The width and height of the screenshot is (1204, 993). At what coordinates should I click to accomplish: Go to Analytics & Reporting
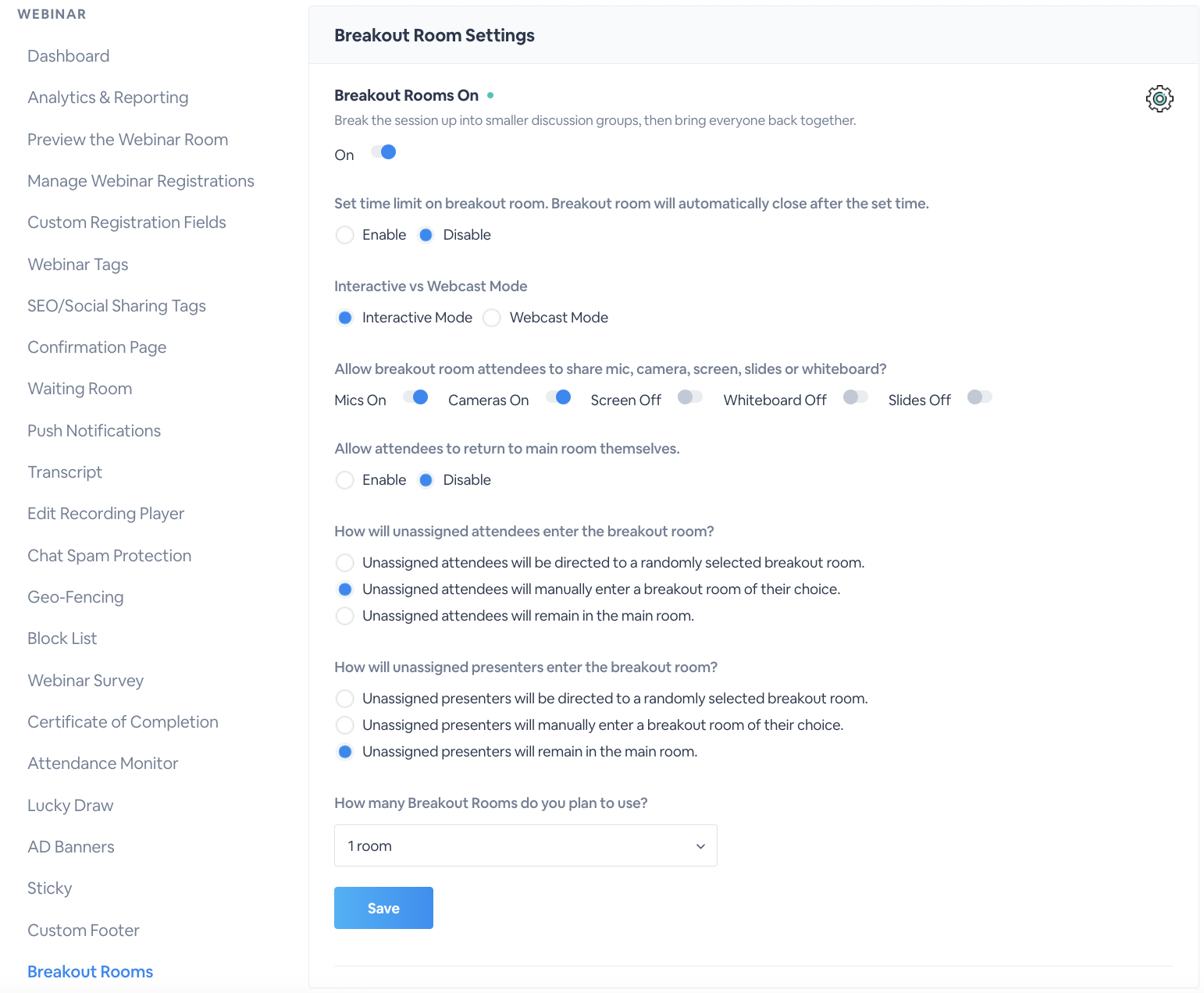pos(108,98)
